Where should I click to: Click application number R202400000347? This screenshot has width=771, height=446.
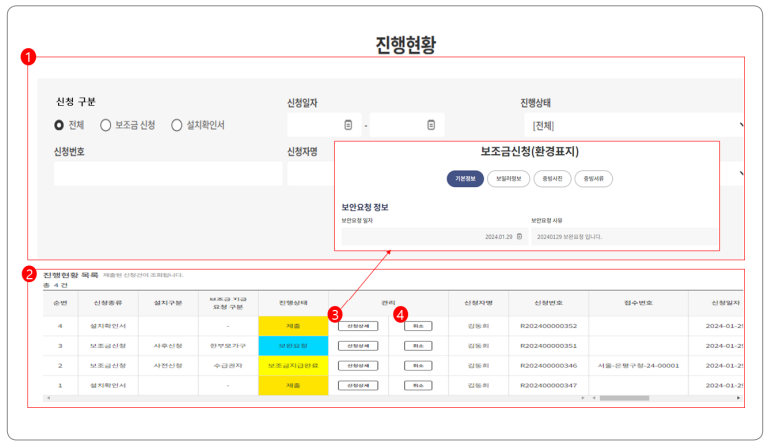click(548, 385)
